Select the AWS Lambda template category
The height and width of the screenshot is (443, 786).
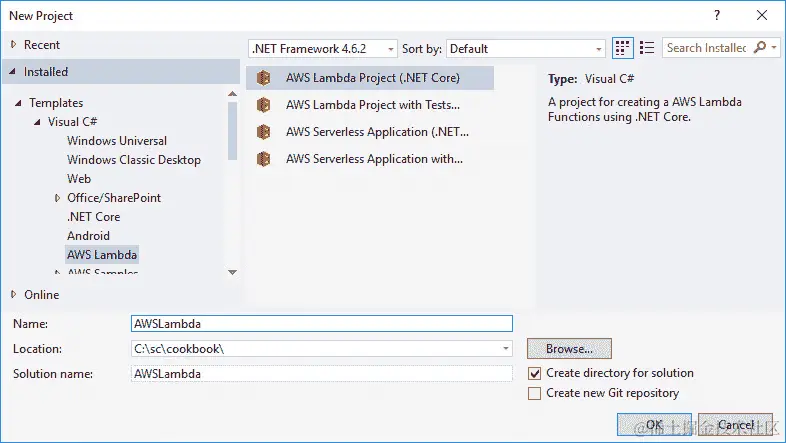(102, 255)
